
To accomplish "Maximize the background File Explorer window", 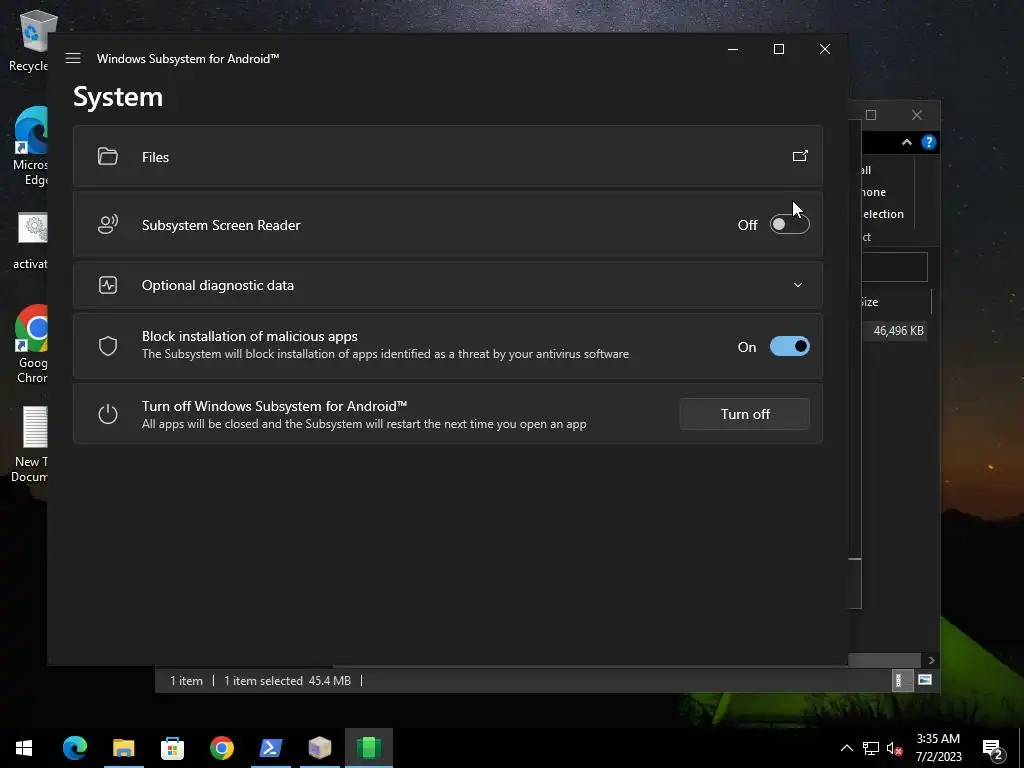I will click(x=871, y=115).
